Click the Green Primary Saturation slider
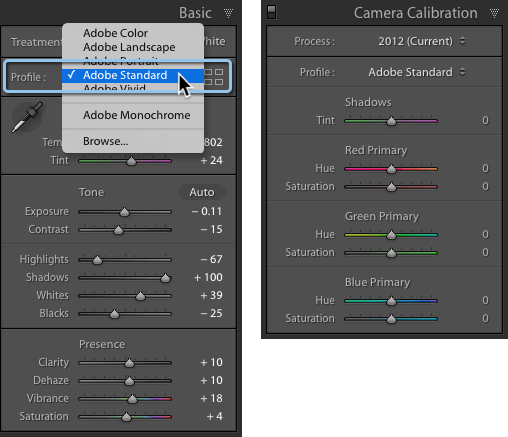This screenshot has width=508, height=437. coord(391,253)
